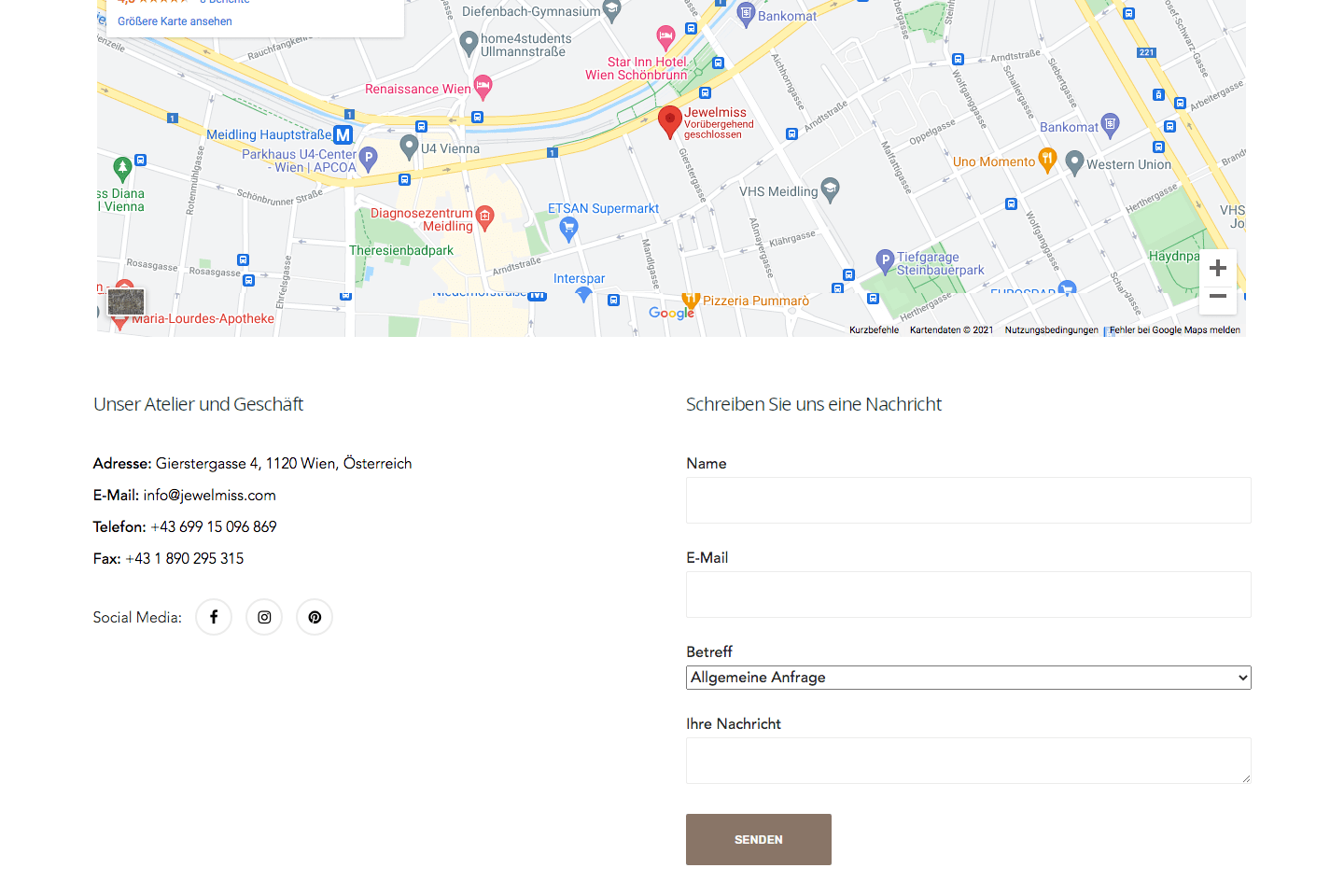This screenshot has height=896, width=1344.
Task: Select the ETSAN Supermarkt shopping marker
Action: [x=568, y=227]
